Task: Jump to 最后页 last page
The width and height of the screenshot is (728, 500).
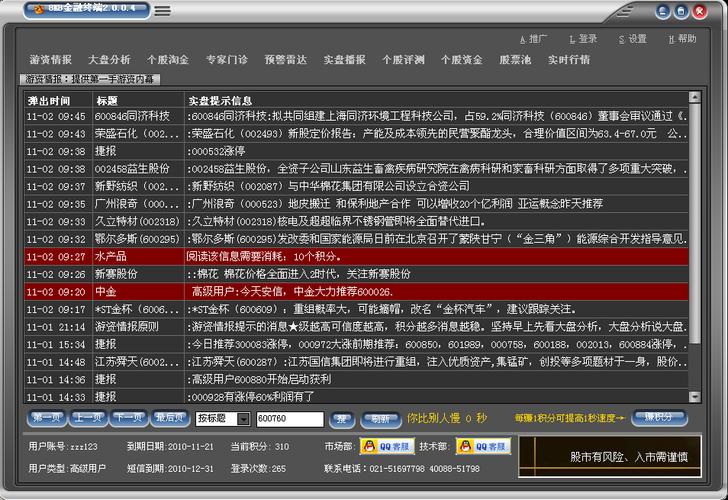Action: click(x=170, y=418)
